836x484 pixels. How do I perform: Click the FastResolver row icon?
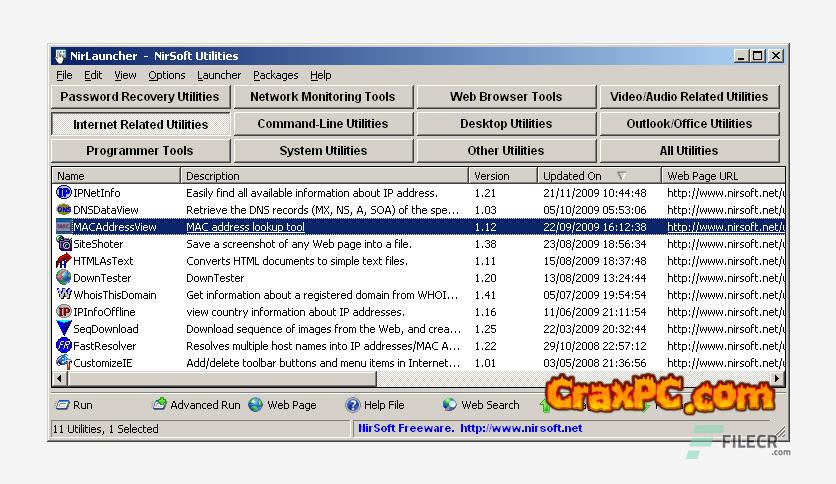(x=63, y=345)
